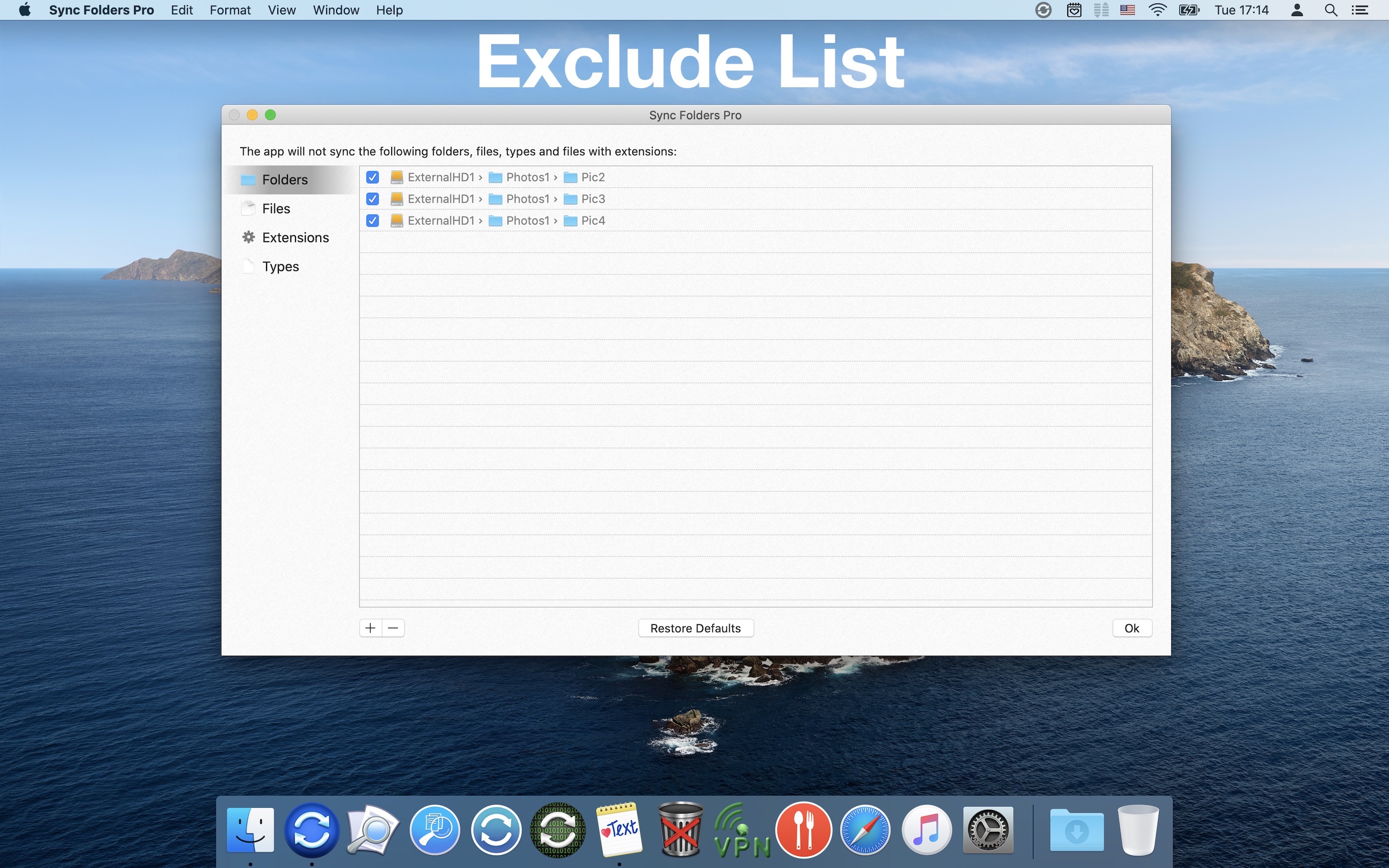Open Sync Folders Pro in the Dock
Viewport: 1389px width, 868px height.
pos(310,829)
